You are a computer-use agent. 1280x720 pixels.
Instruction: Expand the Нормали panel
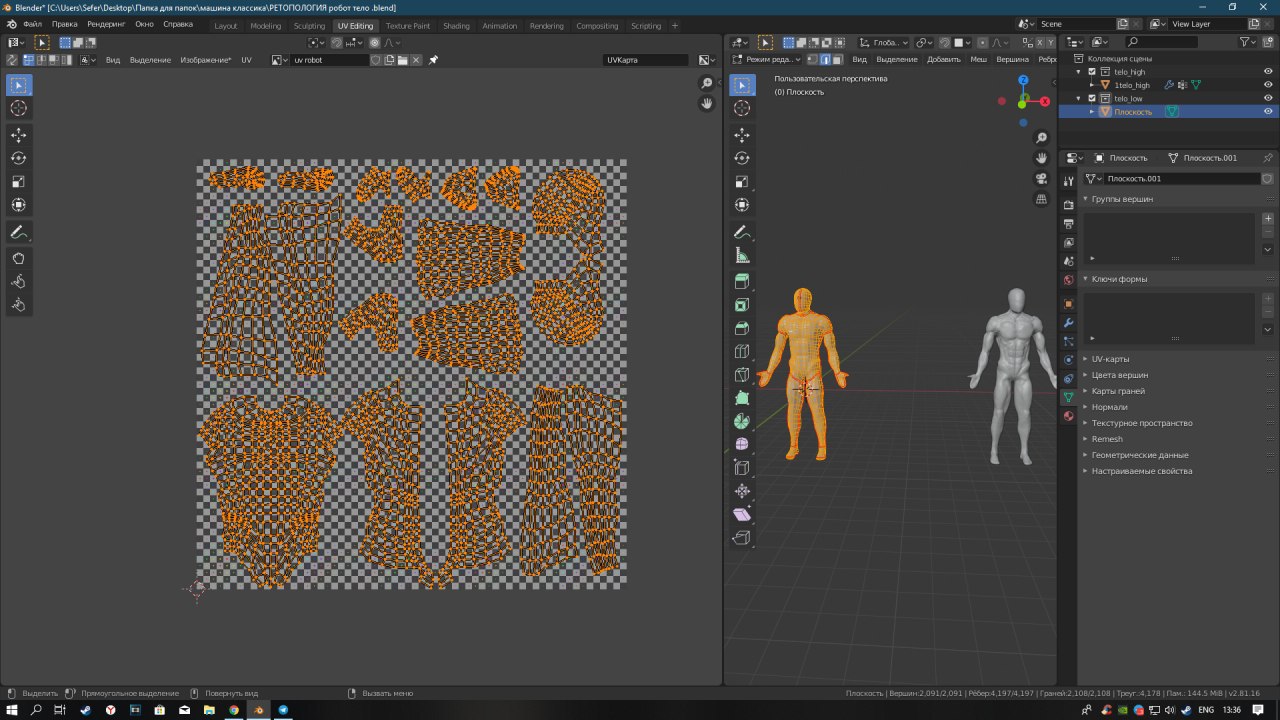click(1178, 407)
